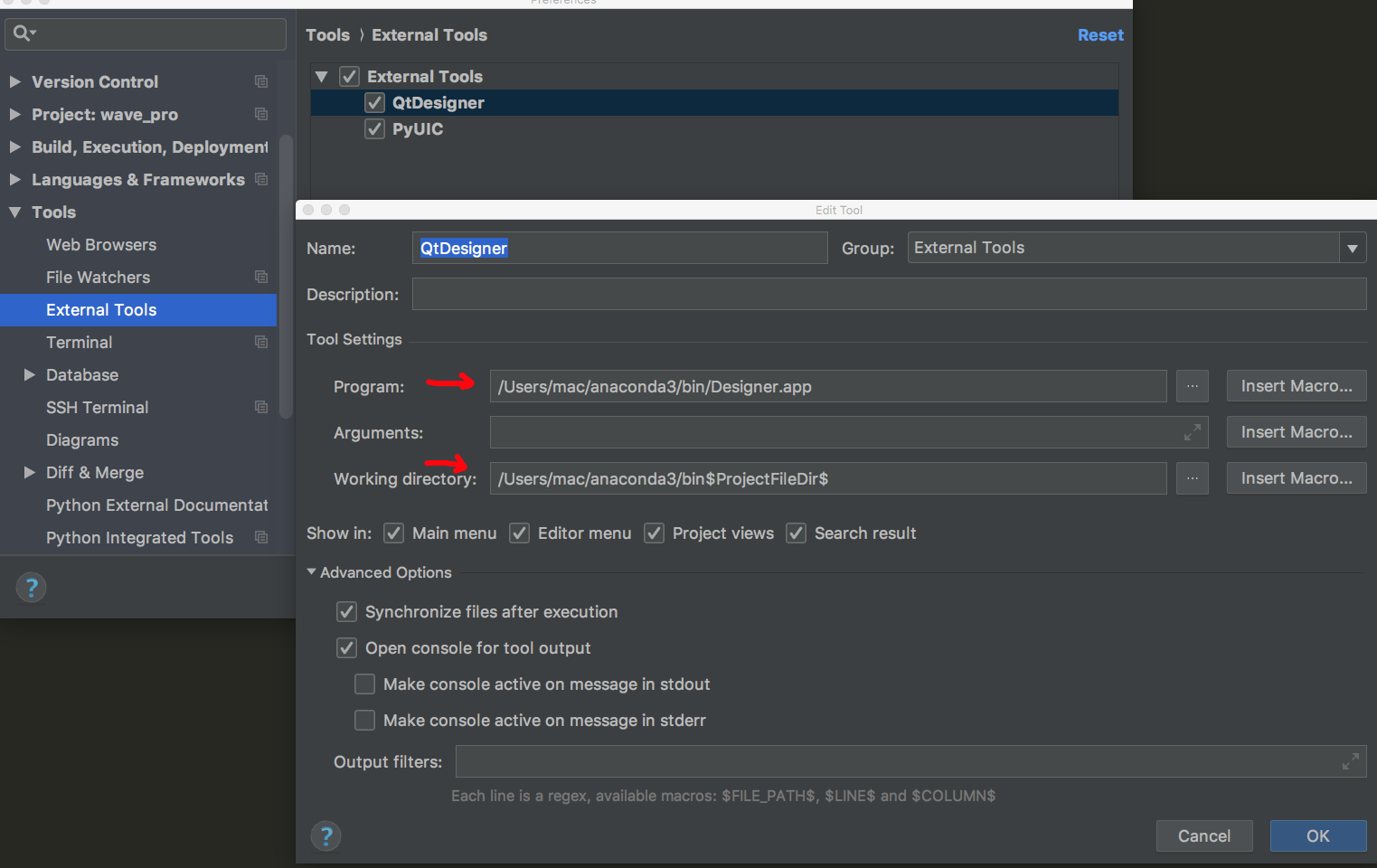The image size is (1377, 868).
Task: Uncheck Show in Editor menu
Action: click(x=519, y=533)
